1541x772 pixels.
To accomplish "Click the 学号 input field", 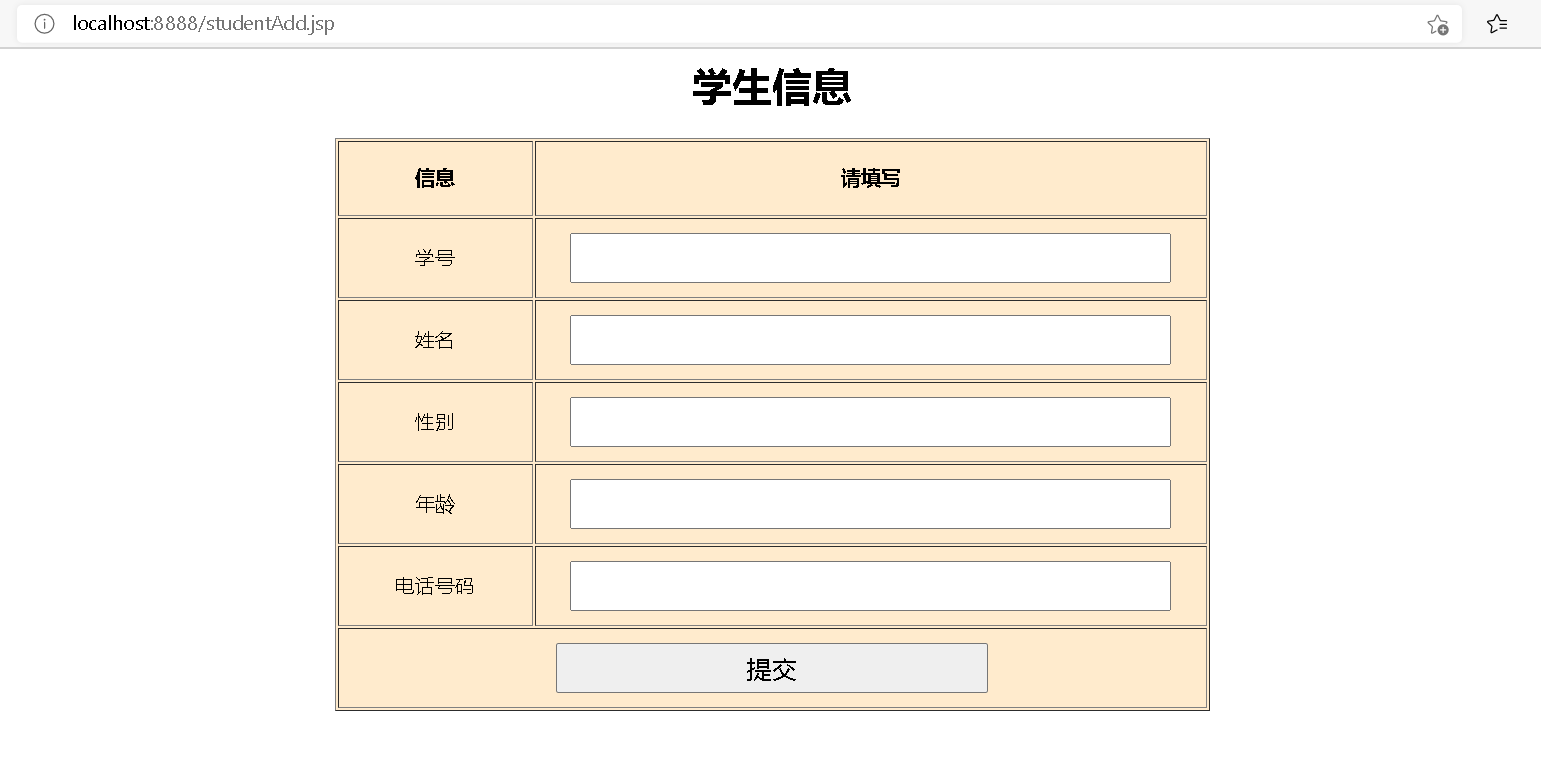I will coord(869,257).
